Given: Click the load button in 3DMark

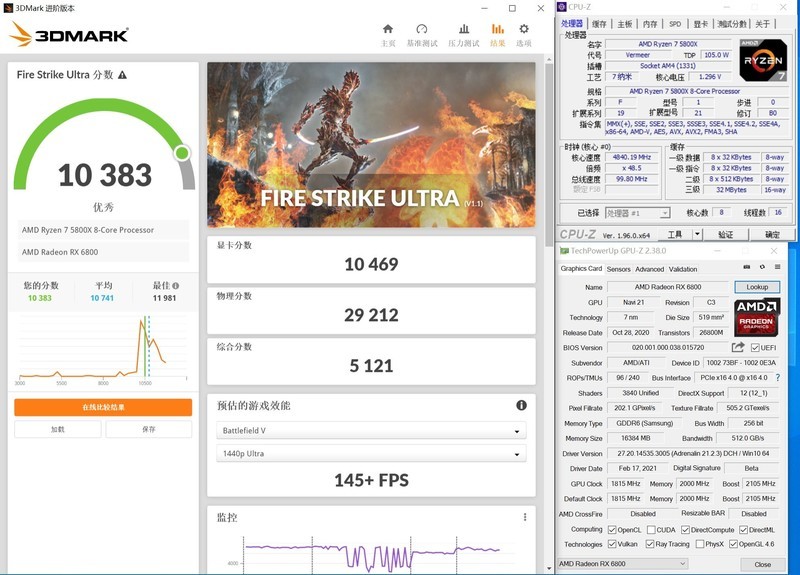Looking at the screenshot, I should [58, 429].
